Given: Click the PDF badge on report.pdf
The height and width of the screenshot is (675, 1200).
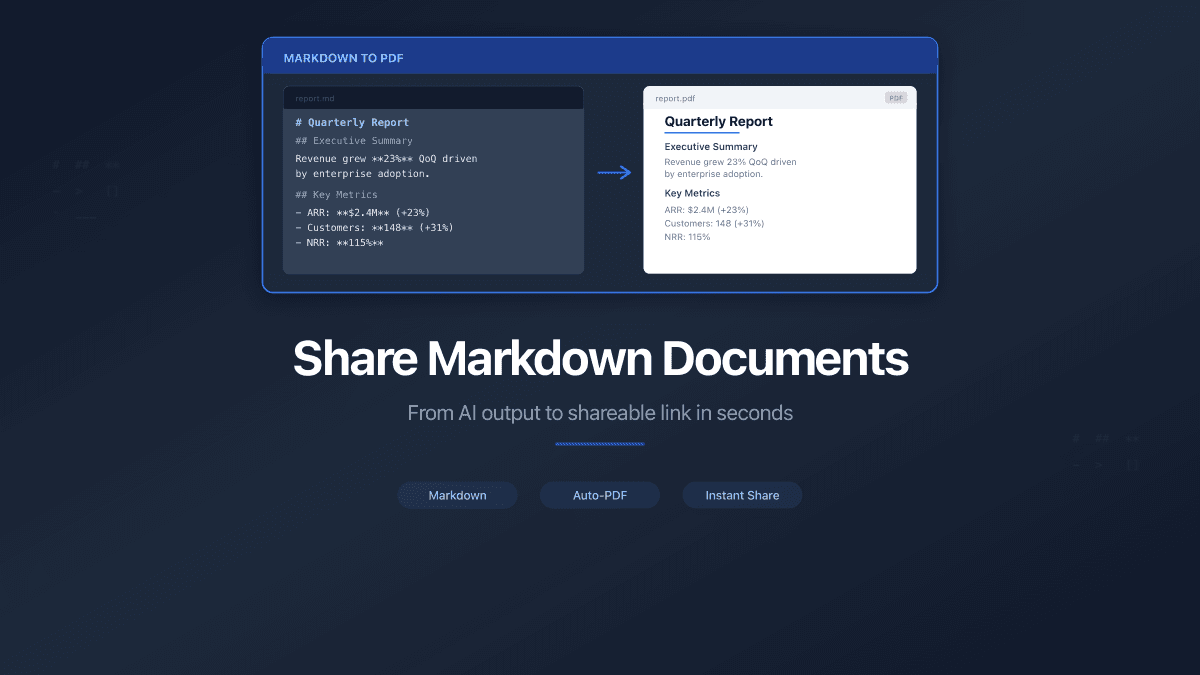Looking at the screenshot, I should [x=896, y=97].
